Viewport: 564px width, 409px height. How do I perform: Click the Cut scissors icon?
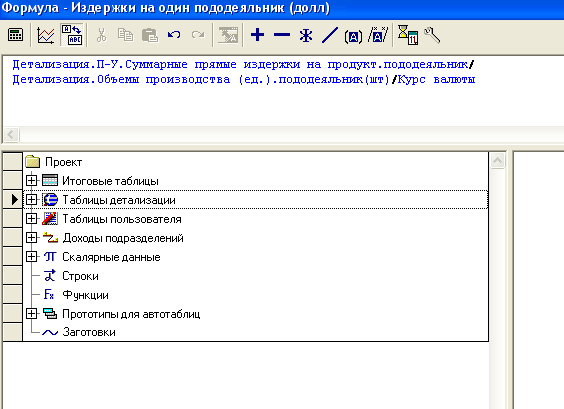pos(102,35)
